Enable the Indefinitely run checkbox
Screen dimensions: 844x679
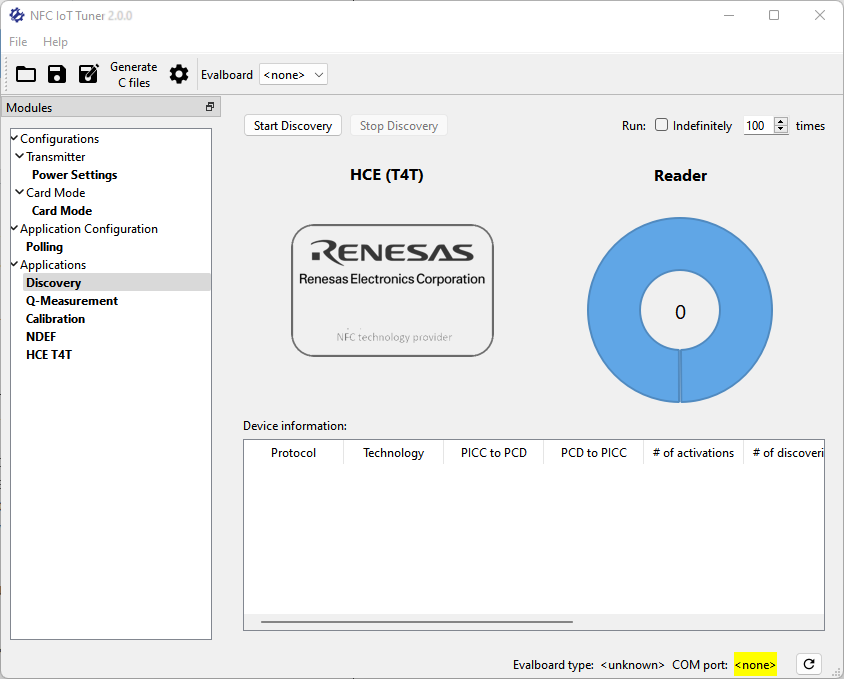pyautogui.click(x=661, y=125)
